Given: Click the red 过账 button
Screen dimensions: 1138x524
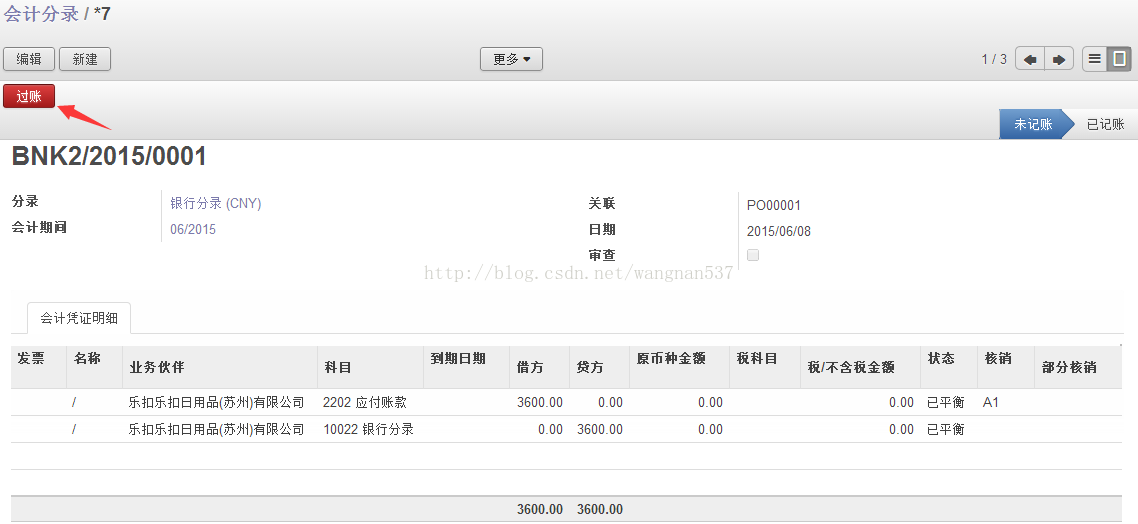Looking at the screenshot, I should 29,97.
